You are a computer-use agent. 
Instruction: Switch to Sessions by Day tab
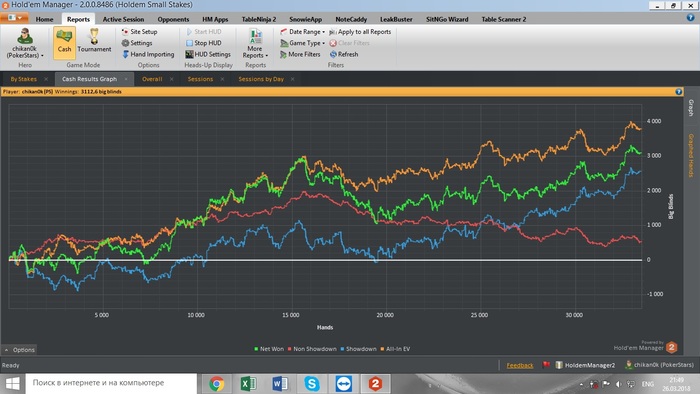pos(261,79)
